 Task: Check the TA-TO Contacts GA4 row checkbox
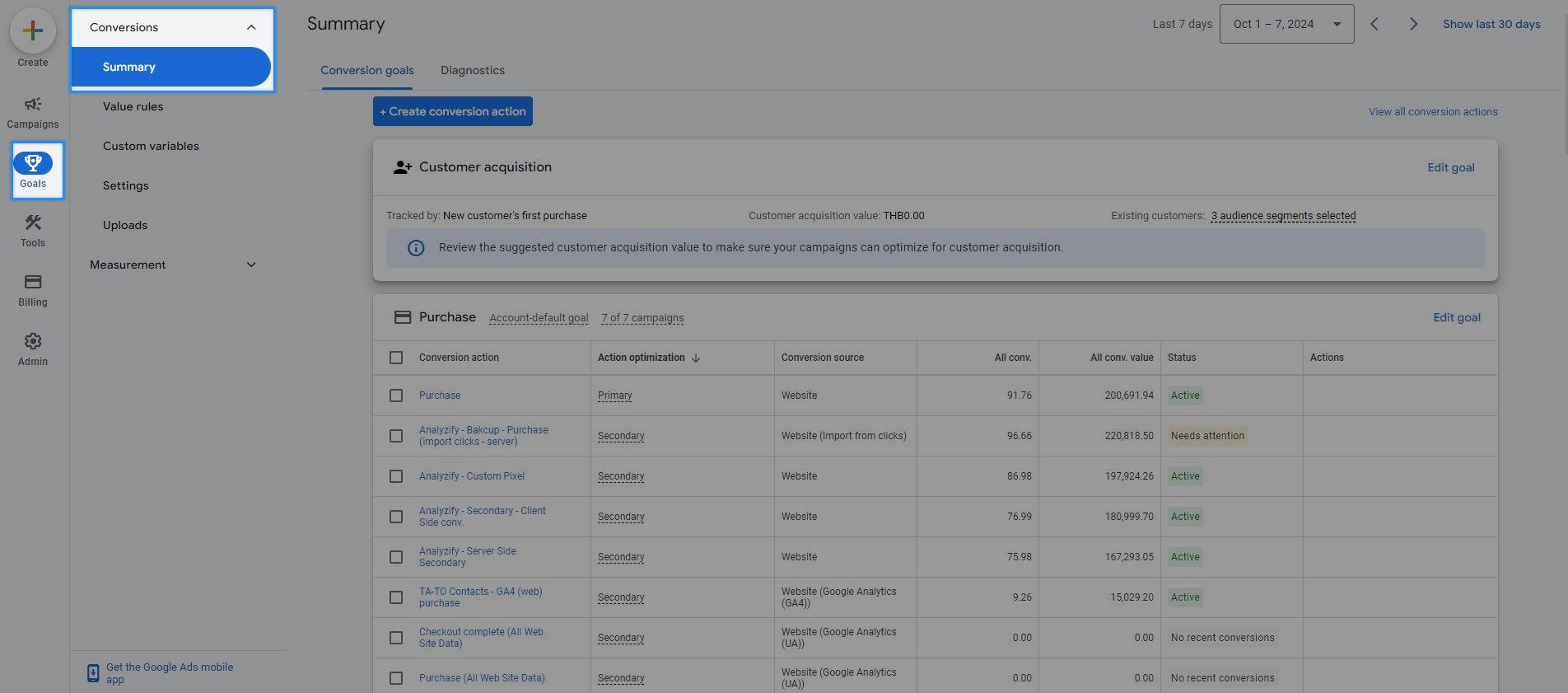click(396, 597)
